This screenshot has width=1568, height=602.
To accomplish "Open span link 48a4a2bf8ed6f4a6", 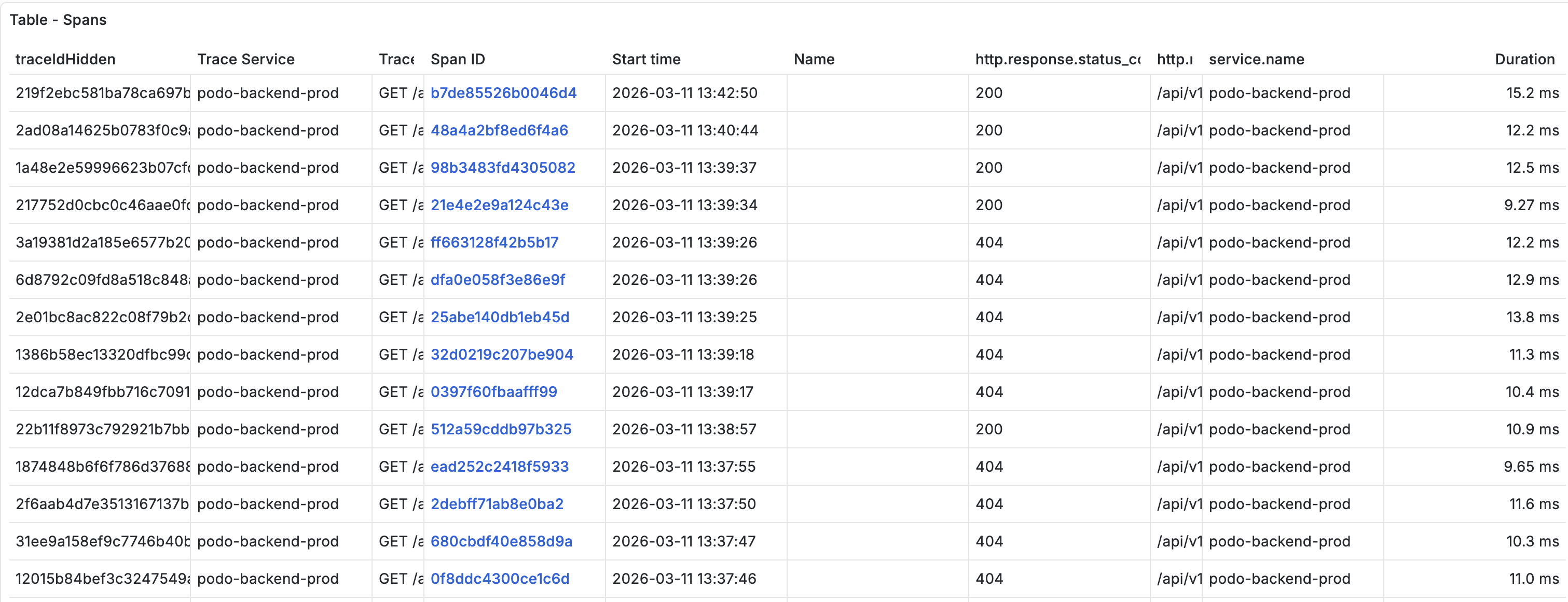I will tap(499, 130).
